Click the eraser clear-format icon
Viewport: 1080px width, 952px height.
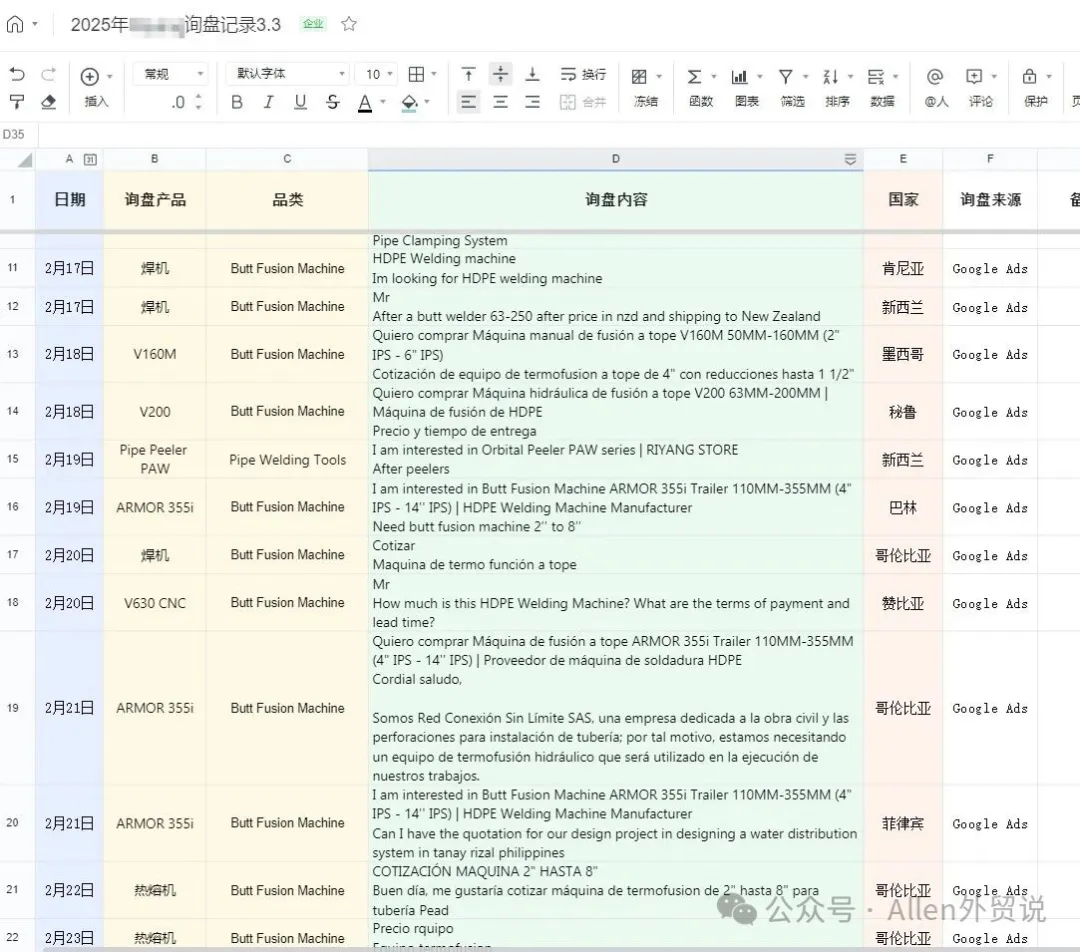click(48, 102)
